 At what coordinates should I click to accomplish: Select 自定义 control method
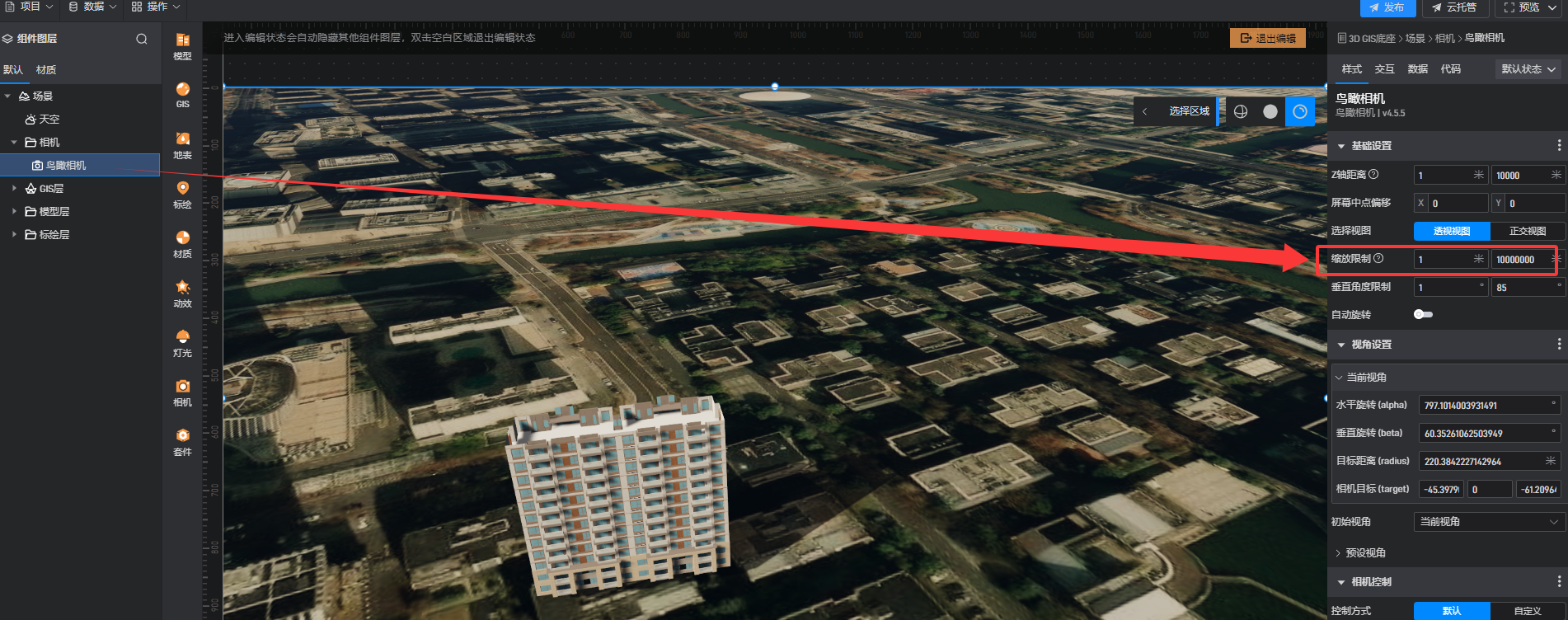tap(1528, 611)
